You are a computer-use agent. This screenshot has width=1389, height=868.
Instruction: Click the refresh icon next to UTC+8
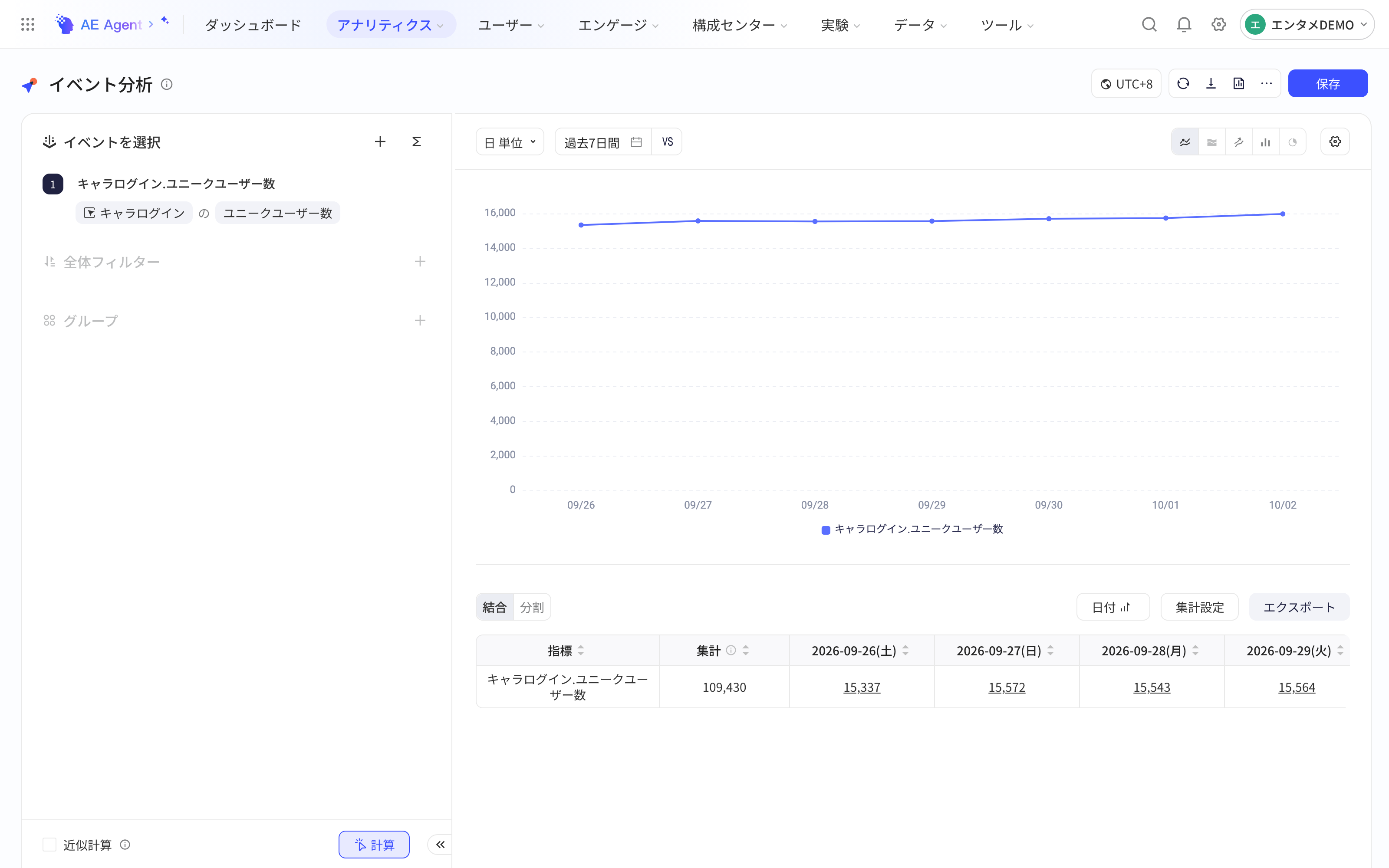click(1183, 84)
